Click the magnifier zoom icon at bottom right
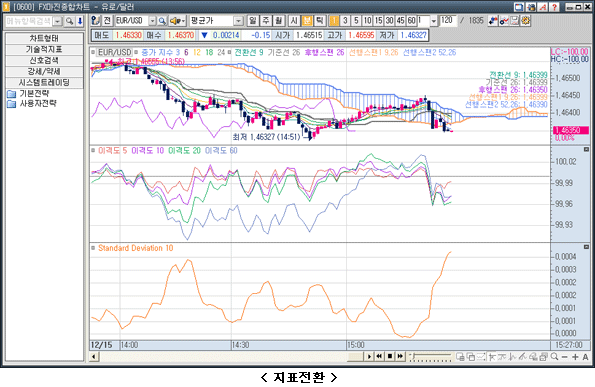Image resolution: width=595 pixels, height=387 pixels. click(554, 357)
